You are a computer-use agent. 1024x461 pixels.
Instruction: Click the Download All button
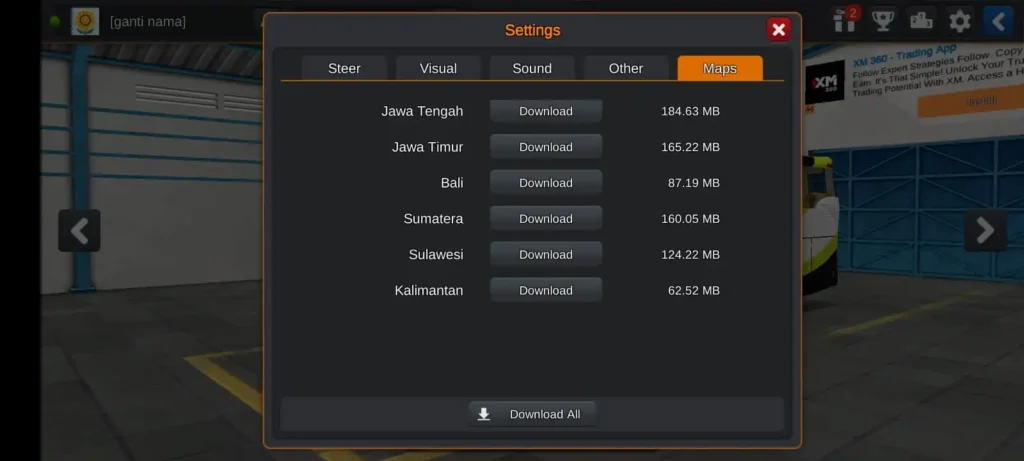click(532, 414)
